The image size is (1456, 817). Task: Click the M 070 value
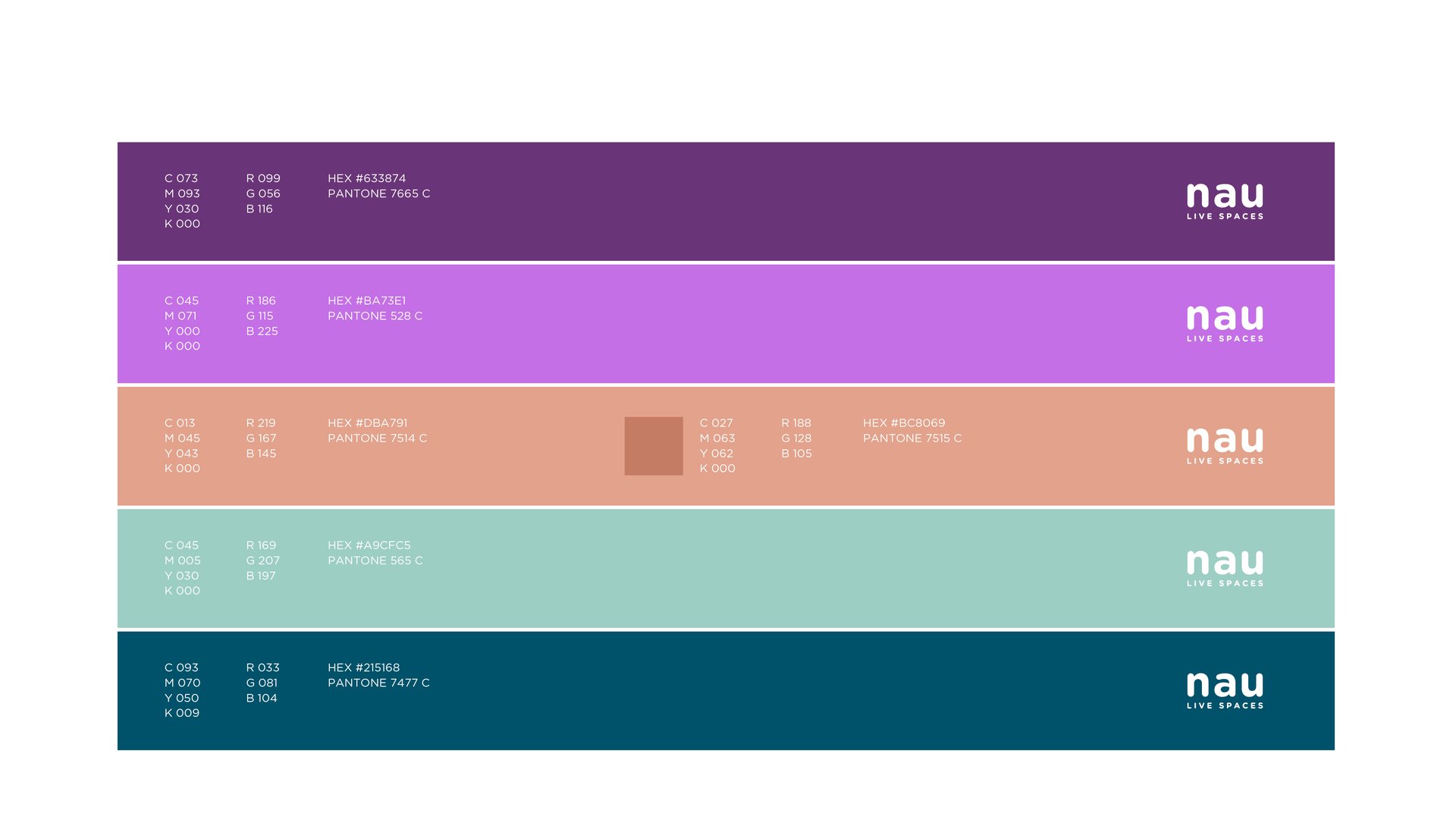point(183,683)
